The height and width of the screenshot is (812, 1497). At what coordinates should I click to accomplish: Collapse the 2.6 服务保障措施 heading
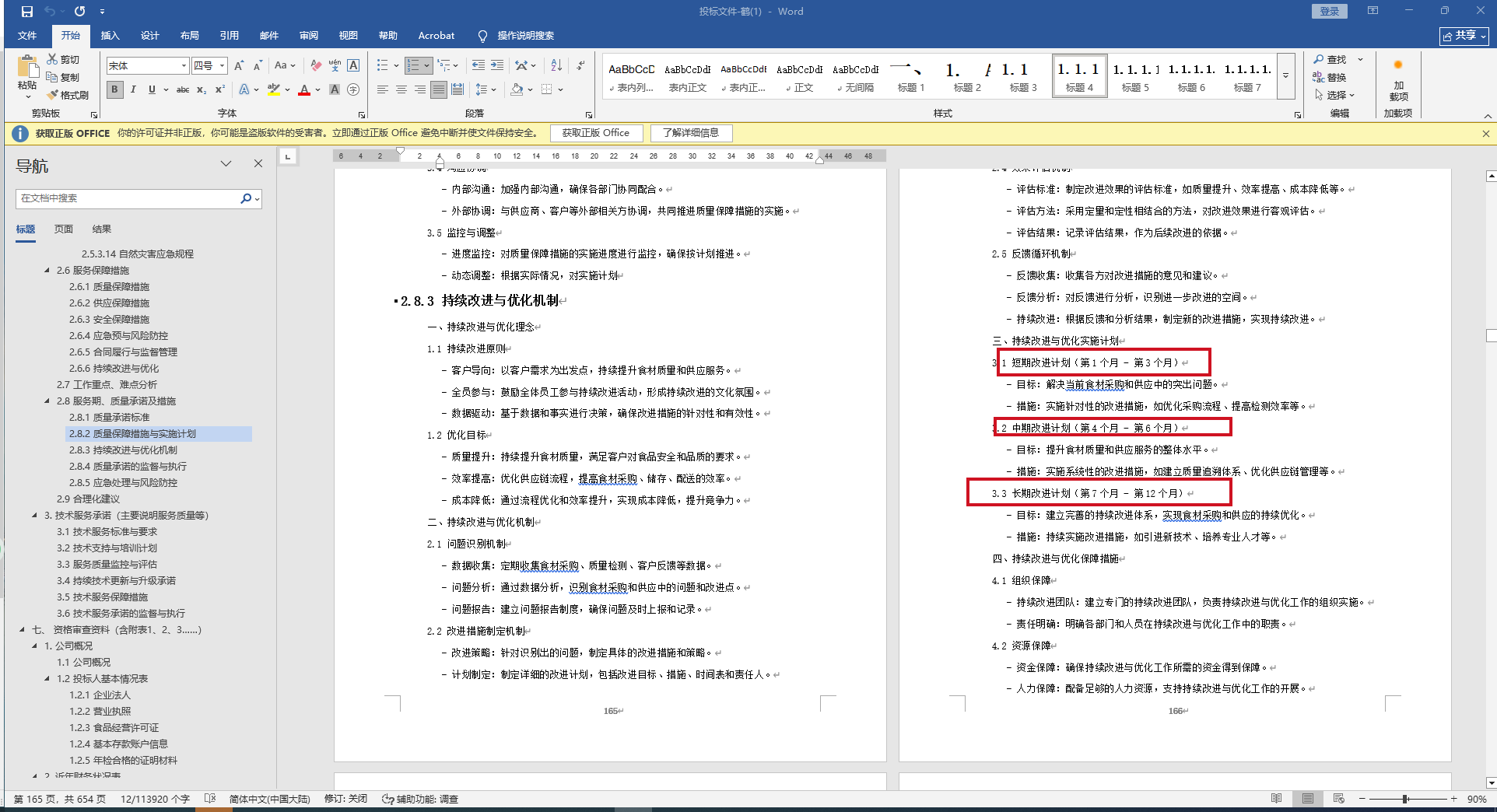click(47, 271)
